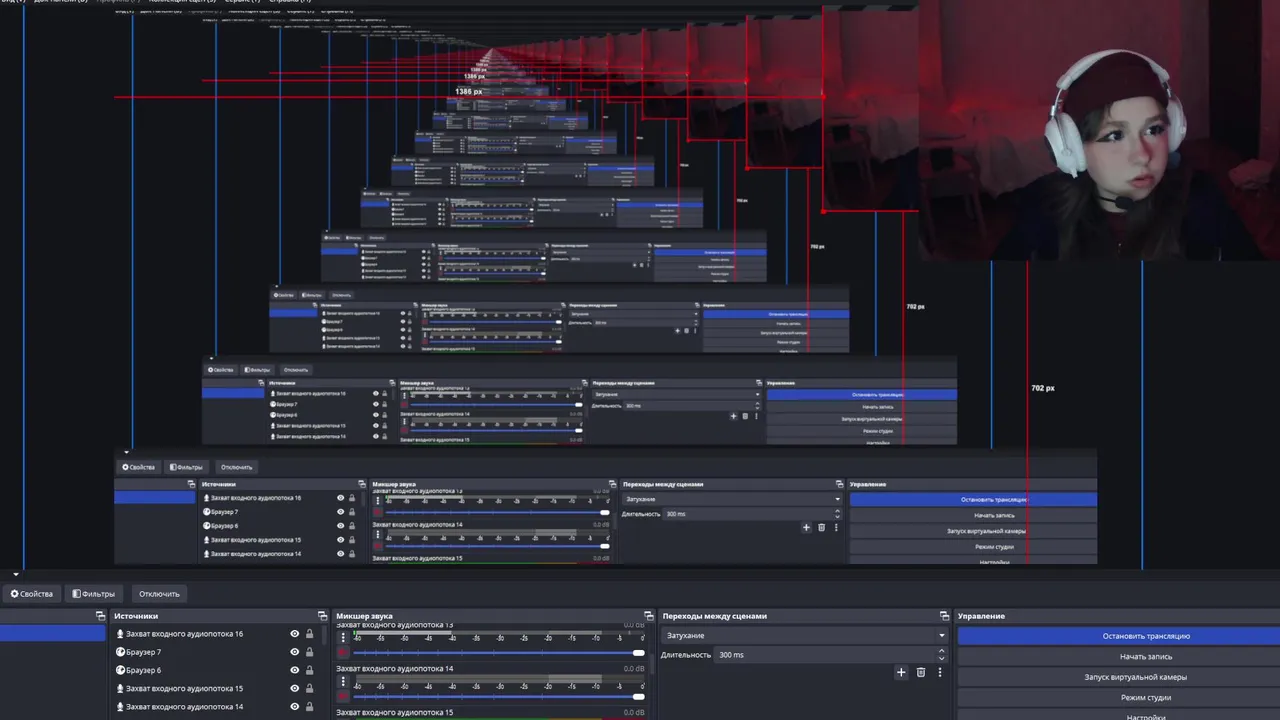Select Браузер 6 row in main Sources dock
Viewport: 1280px width, 720px height.
tap(218, 670)
